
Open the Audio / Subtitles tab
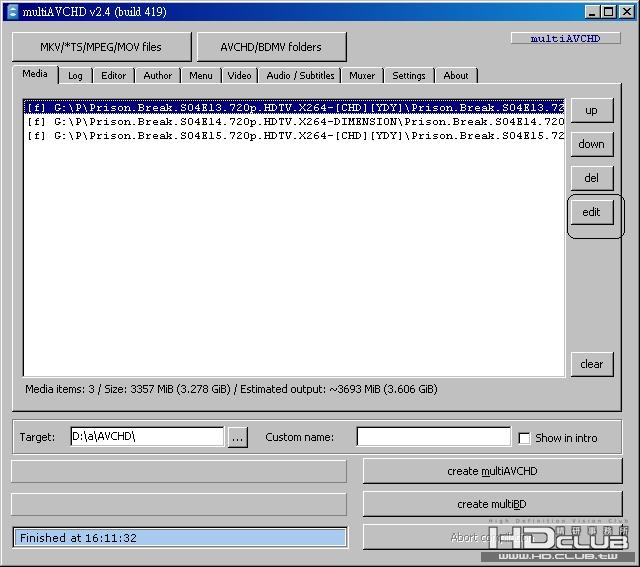[300, 76]
